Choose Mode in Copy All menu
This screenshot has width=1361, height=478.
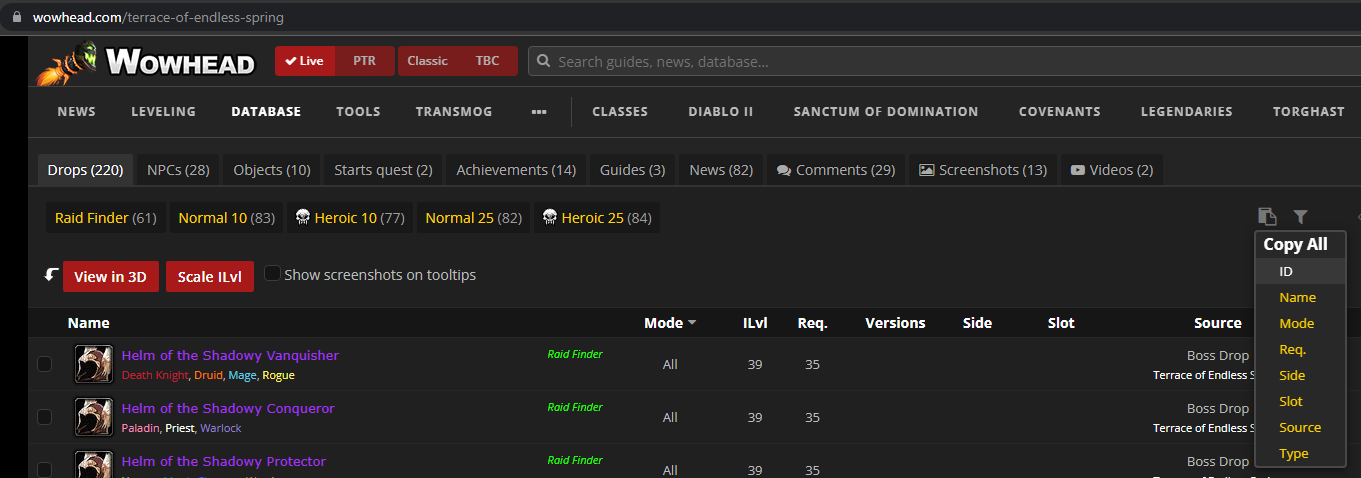pyautogui.click(x=1301, y=323)
